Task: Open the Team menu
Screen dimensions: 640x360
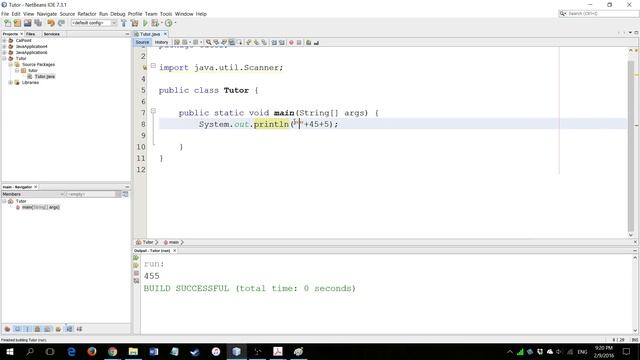Action: tap(151, 14)
